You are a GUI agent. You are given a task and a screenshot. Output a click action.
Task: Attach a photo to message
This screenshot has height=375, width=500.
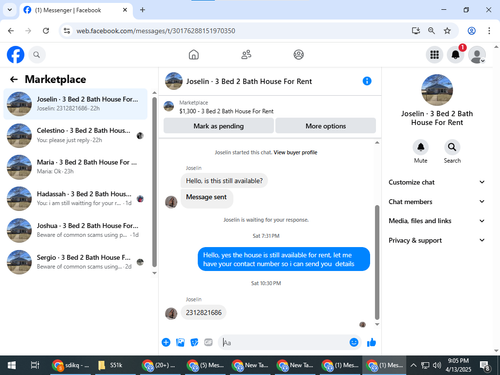[x=180, y=342]
